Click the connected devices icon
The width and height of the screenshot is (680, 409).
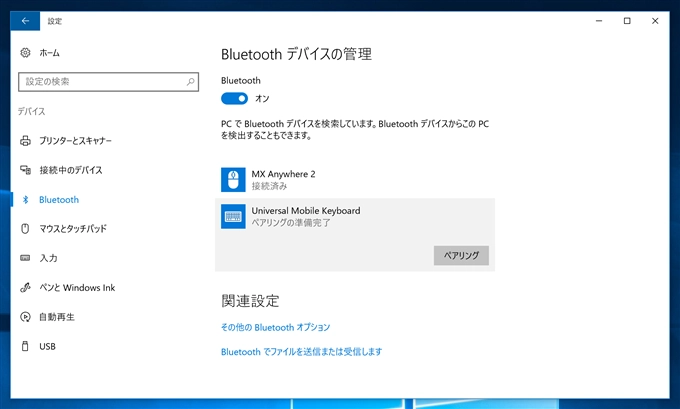25,170
